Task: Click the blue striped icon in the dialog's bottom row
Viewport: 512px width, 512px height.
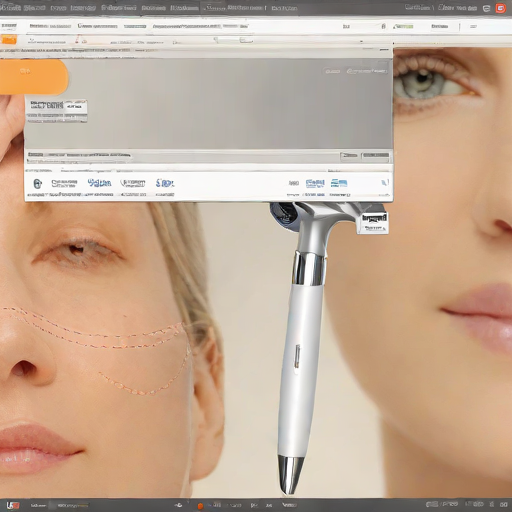Action: tap(339, 183)
